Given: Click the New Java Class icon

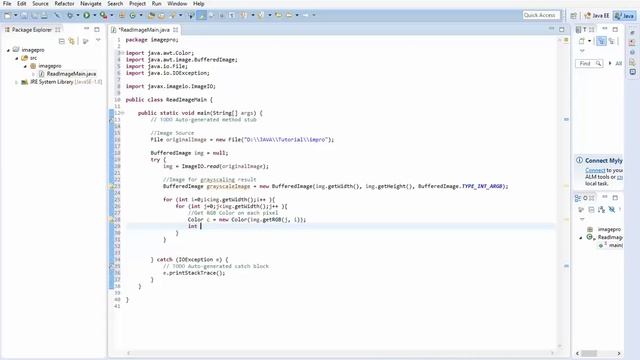Looking at the screenshot, I should [x=133, y=16].
